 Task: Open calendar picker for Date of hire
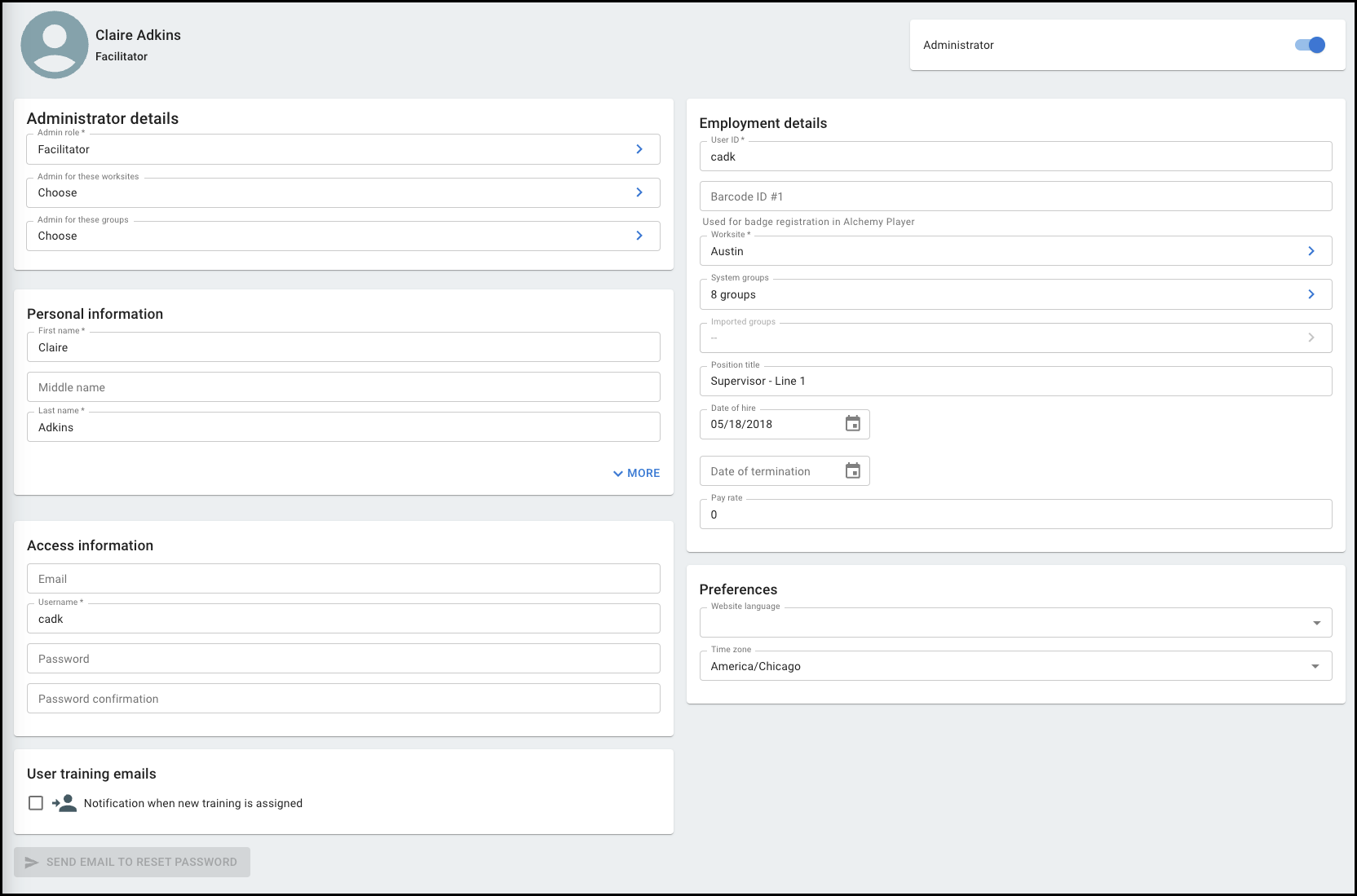pyautogui.click(x=852, y=424)
